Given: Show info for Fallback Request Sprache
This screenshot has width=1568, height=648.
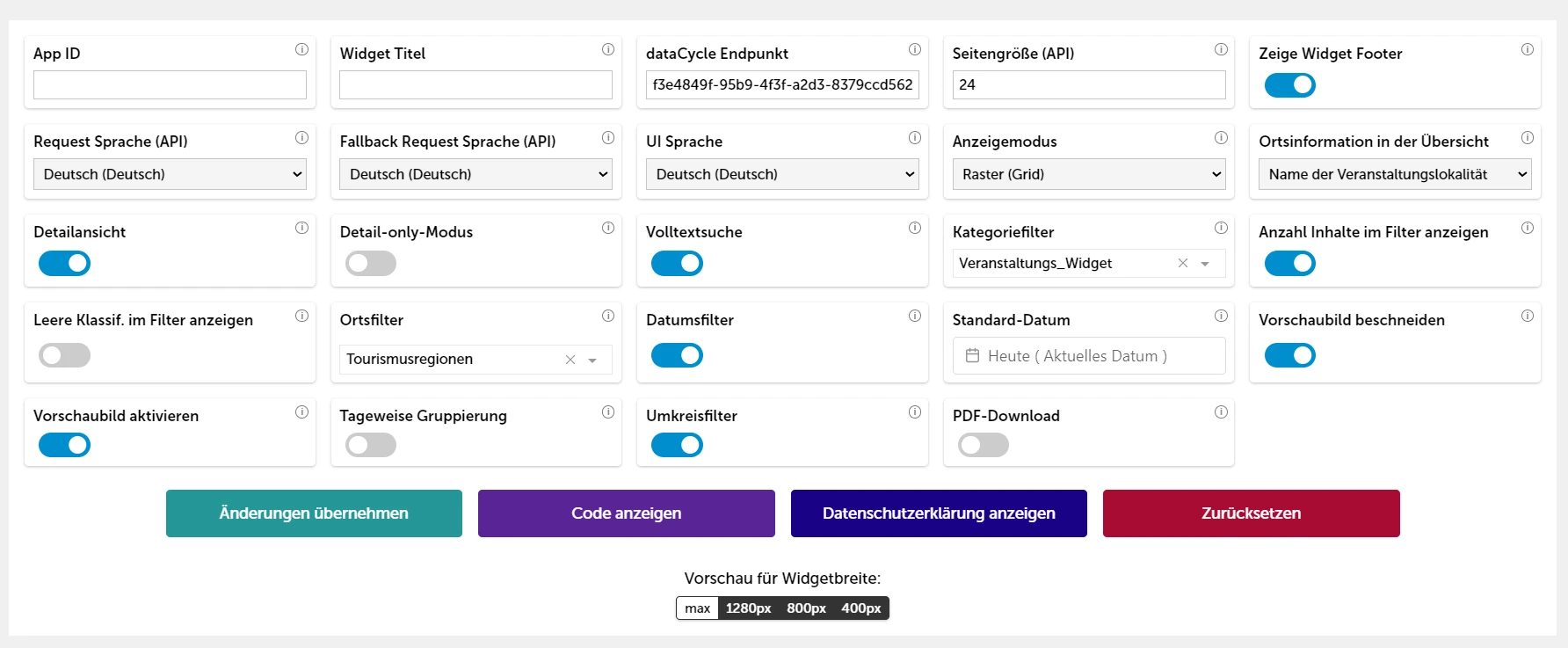Looking at the screenshot, I should (607, 137).
